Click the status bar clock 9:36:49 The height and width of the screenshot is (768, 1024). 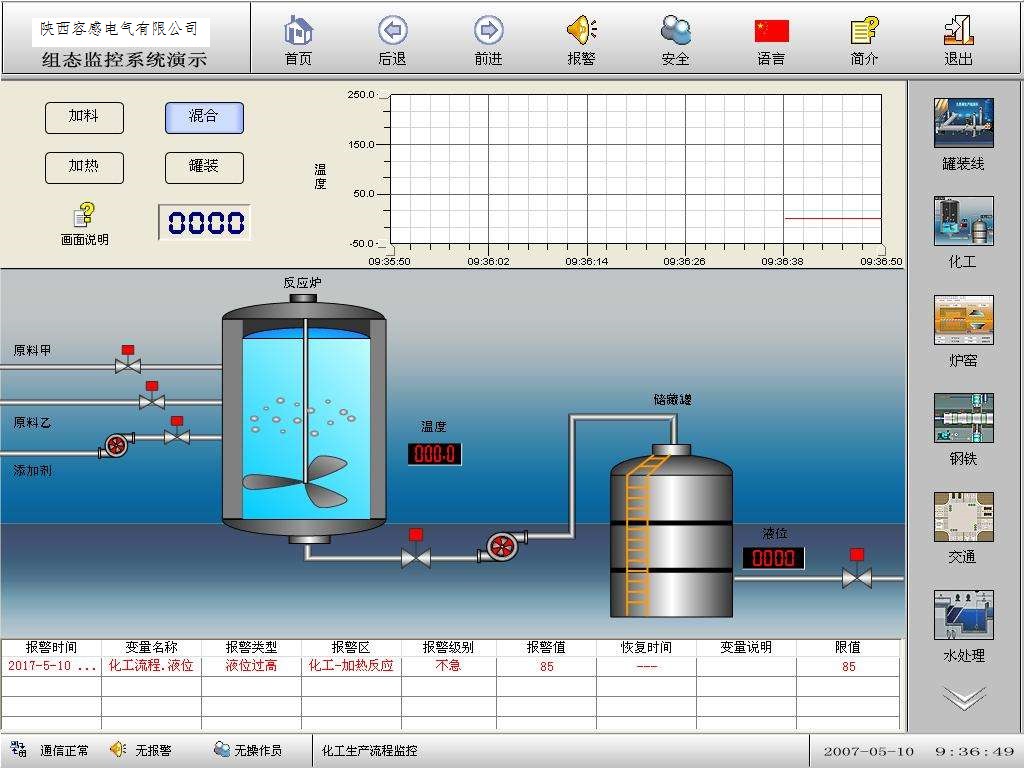click(x=975, y=751)
